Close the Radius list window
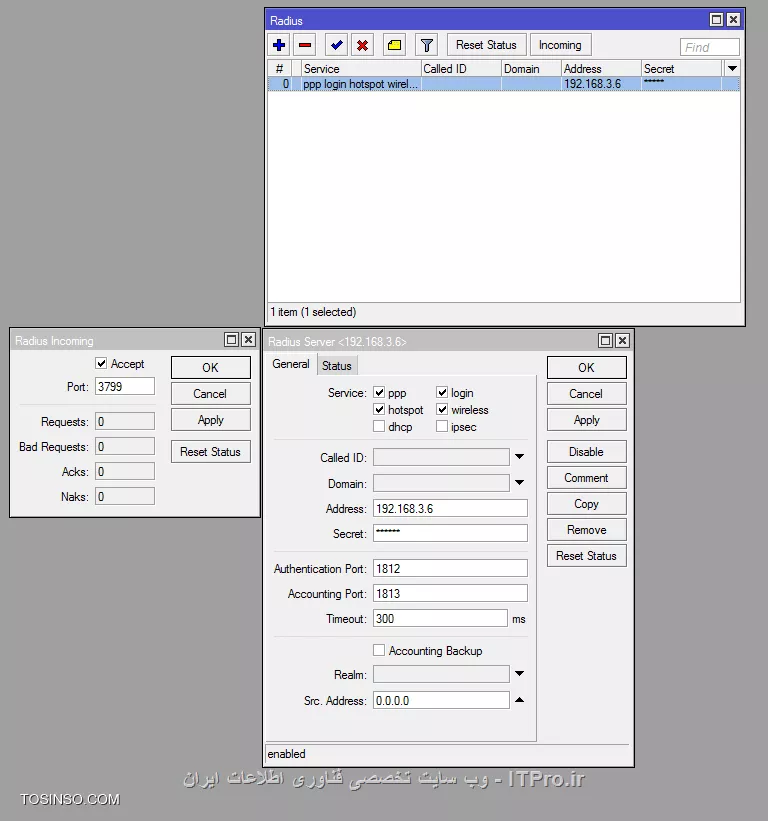The width and height of the screenshot is (768, 821). [733, 20]
